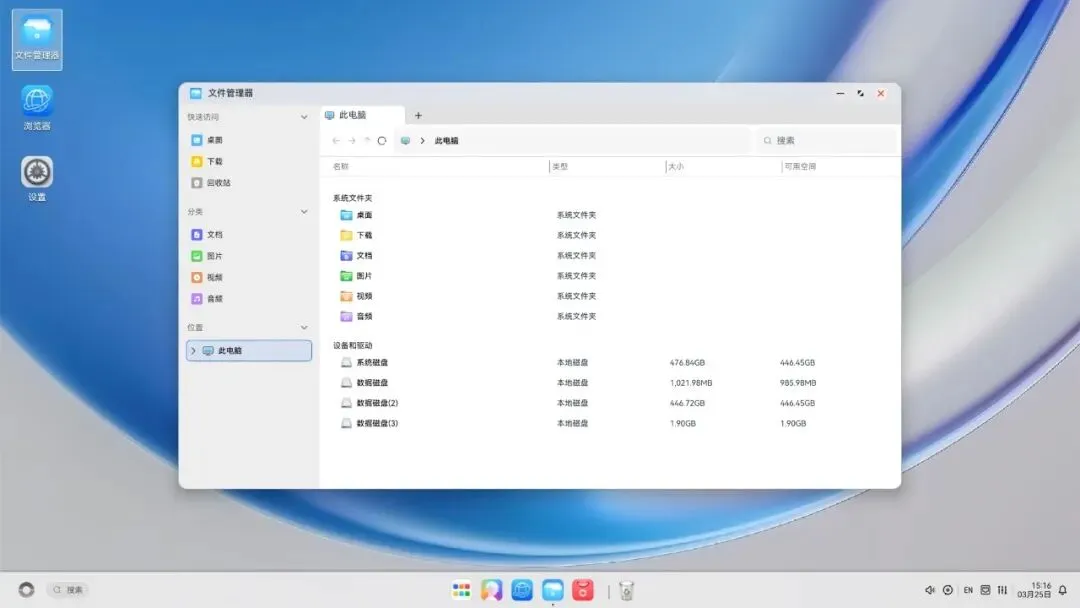Click the 系统文件夹 group heading
This screenshot has height=608, width=1080.
[353, 198]
